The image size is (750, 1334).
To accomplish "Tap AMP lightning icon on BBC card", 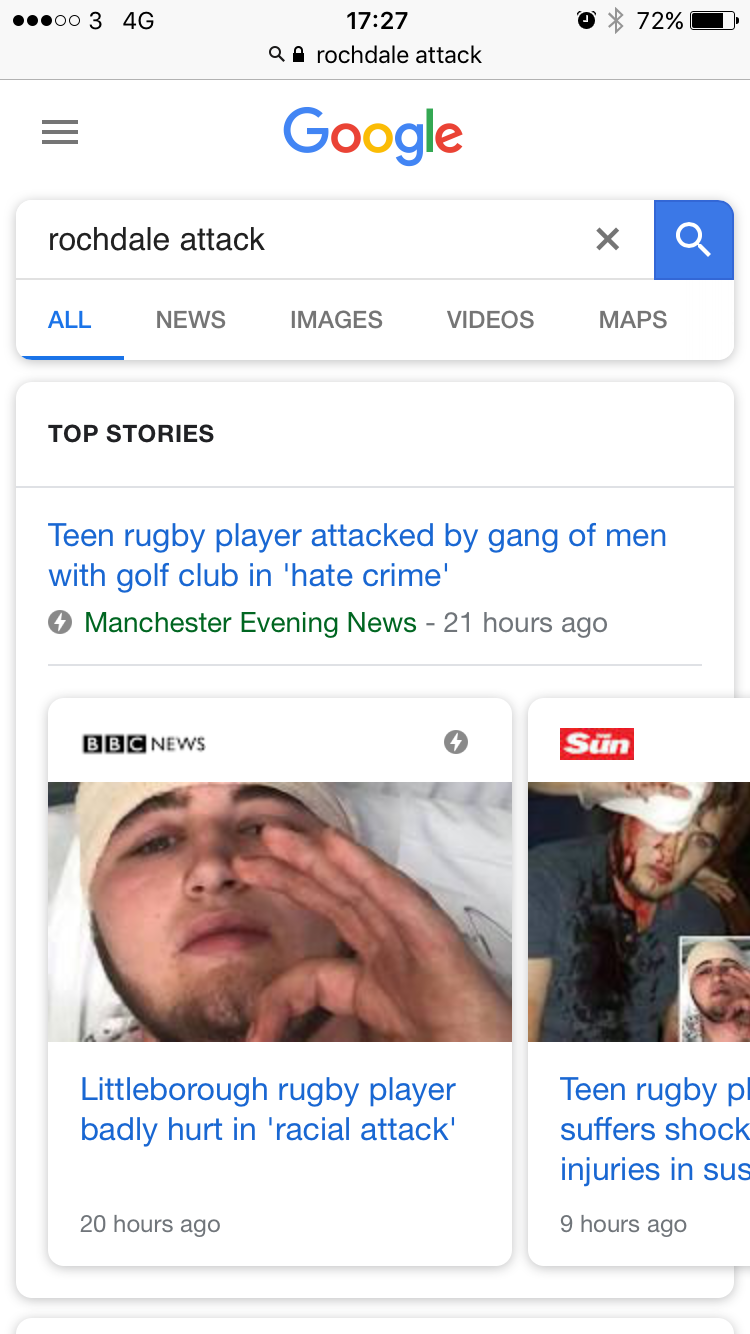I will [x=456, y=742].
